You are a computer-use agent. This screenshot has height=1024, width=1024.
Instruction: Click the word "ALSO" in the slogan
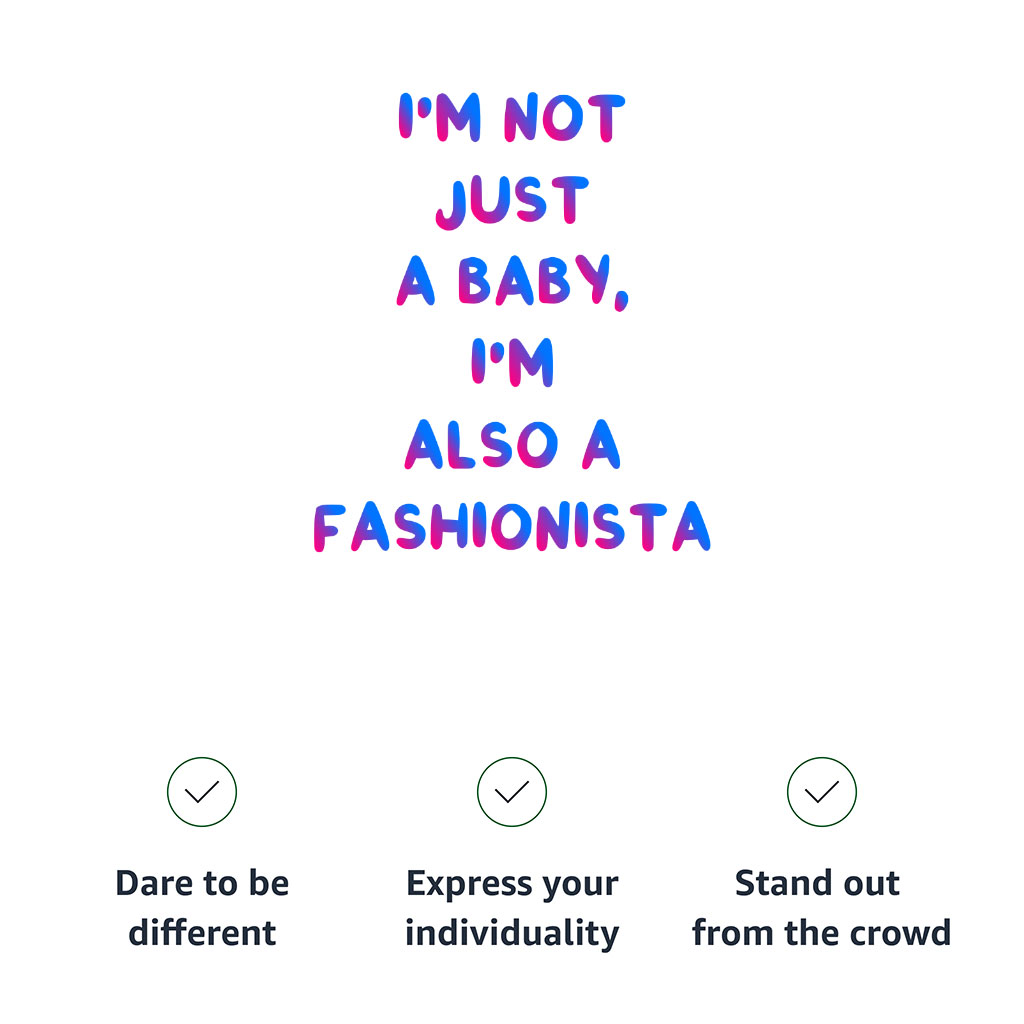[x=481, y=445]
